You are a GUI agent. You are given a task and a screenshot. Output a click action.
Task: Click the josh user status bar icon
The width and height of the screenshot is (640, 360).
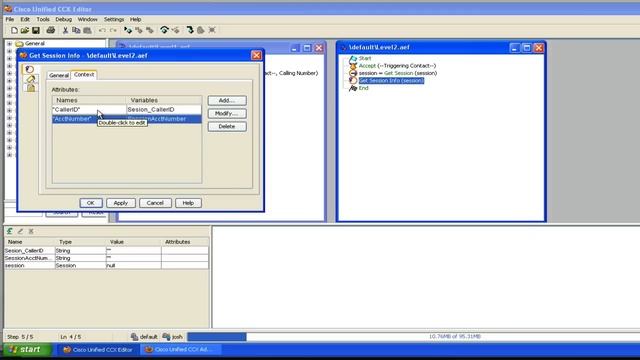tap(166, 337)
